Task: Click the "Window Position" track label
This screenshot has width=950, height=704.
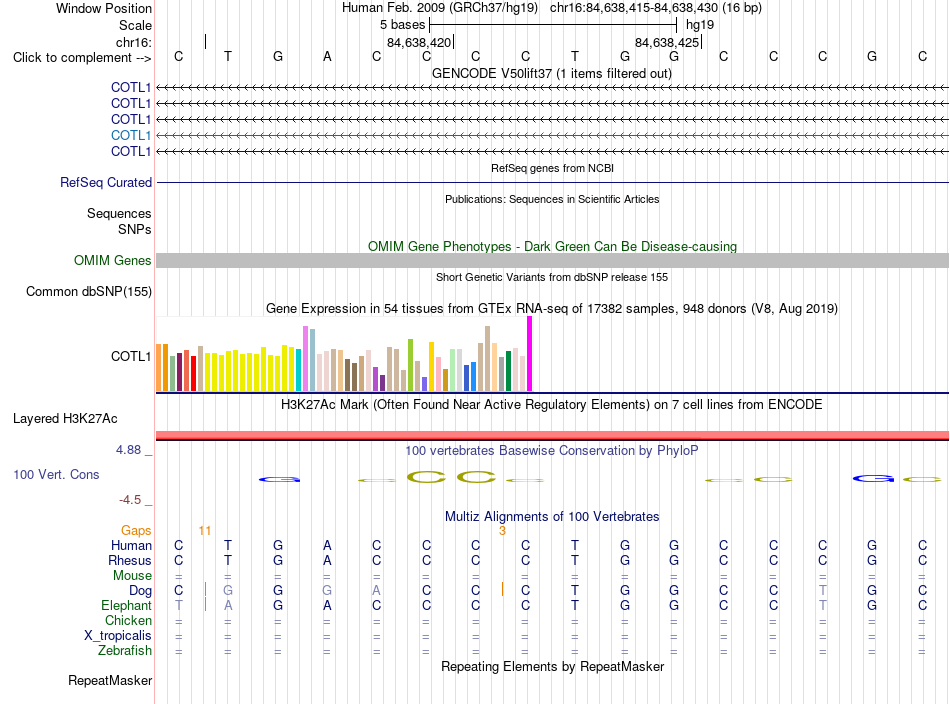Action: pos(104,8)
